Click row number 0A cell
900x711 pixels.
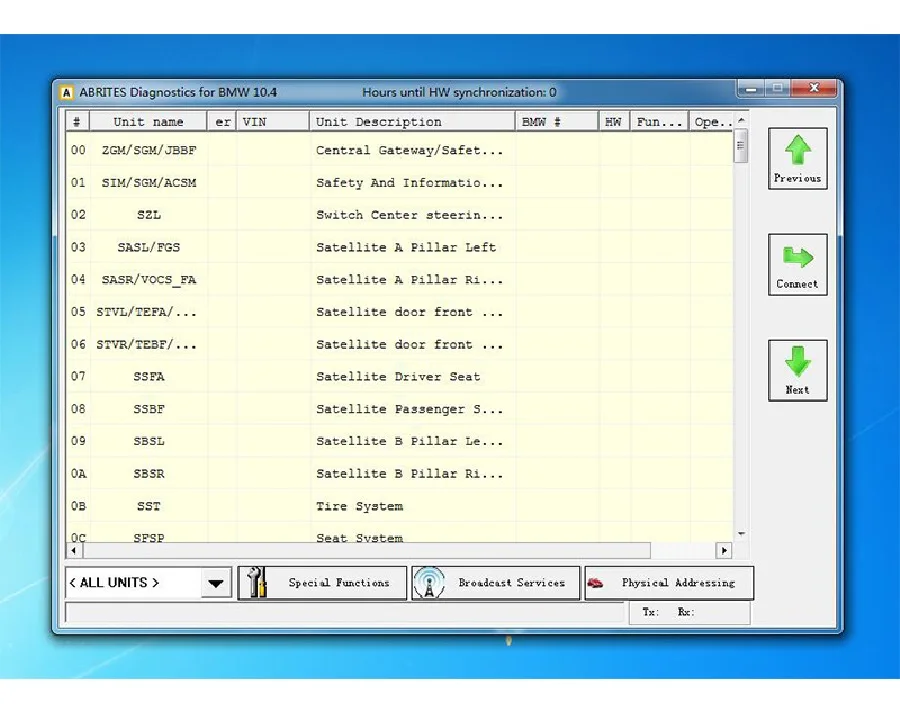79,473
